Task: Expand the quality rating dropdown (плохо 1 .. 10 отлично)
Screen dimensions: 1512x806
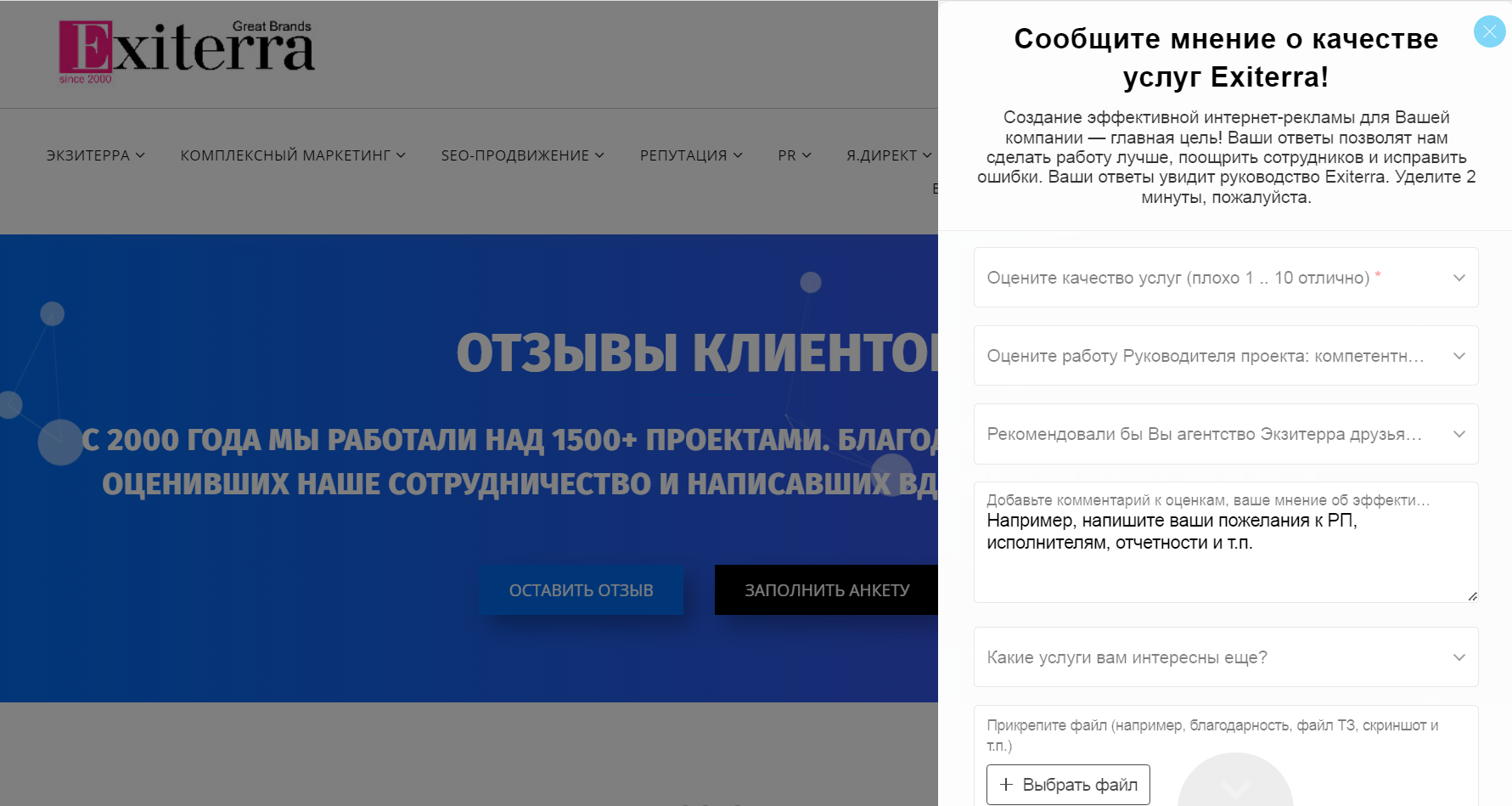Action: (1226, 278)
